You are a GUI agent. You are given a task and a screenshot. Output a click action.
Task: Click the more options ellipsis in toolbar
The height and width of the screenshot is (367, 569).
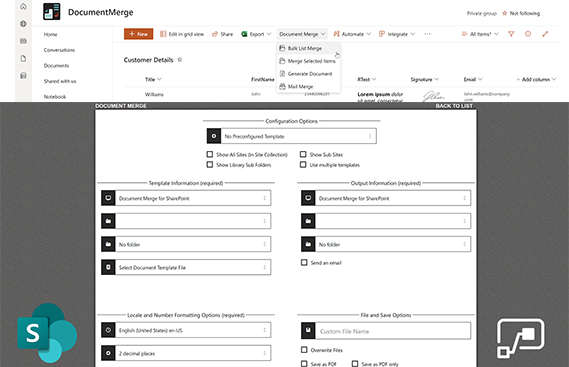(427, 34)
